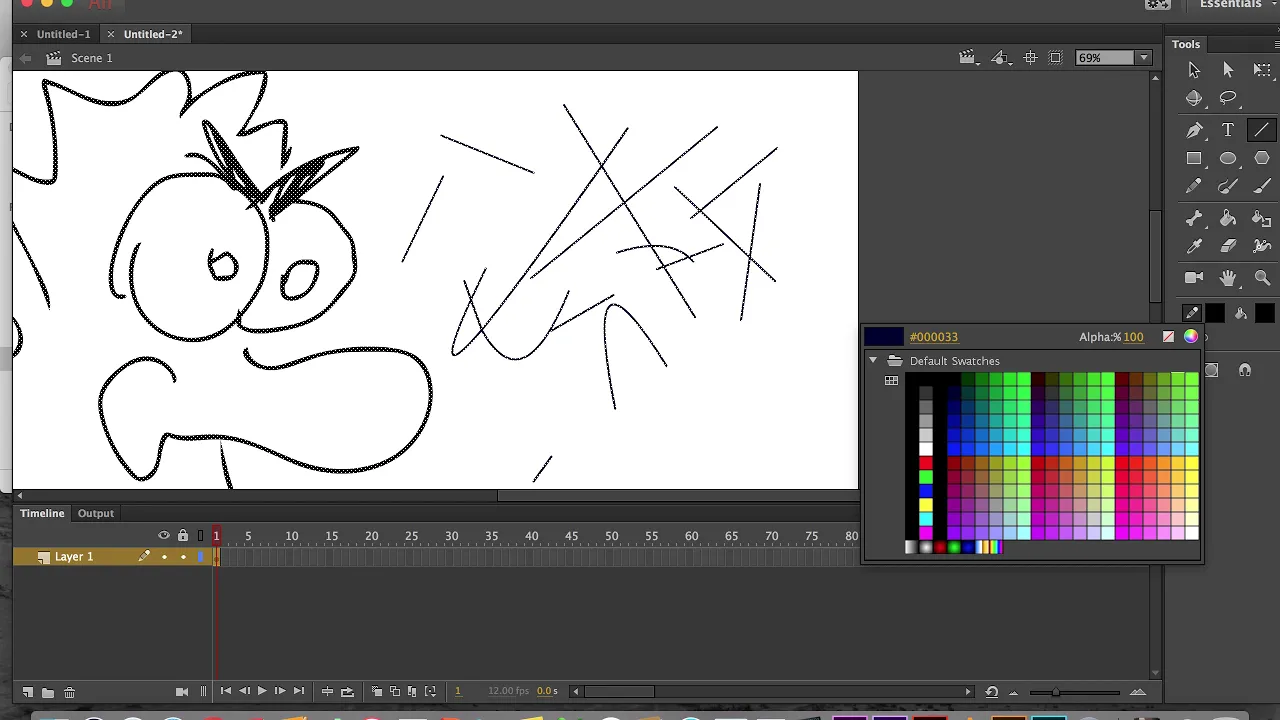Toggle Snap to Objects magnet
Screen dimensions: 1280x720
(1244, 370)
